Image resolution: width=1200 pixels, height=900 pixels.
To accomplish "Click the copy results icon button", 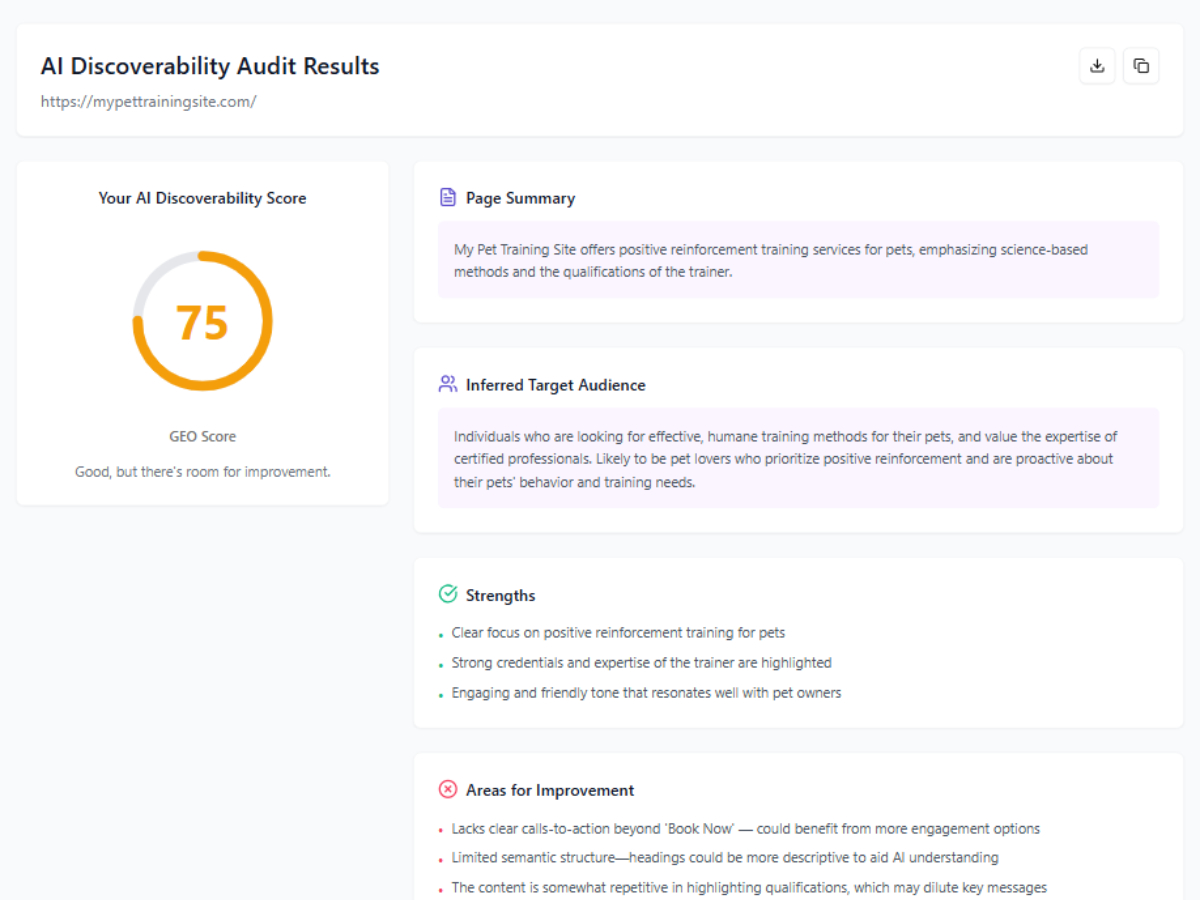I will tap(1141, 66).
